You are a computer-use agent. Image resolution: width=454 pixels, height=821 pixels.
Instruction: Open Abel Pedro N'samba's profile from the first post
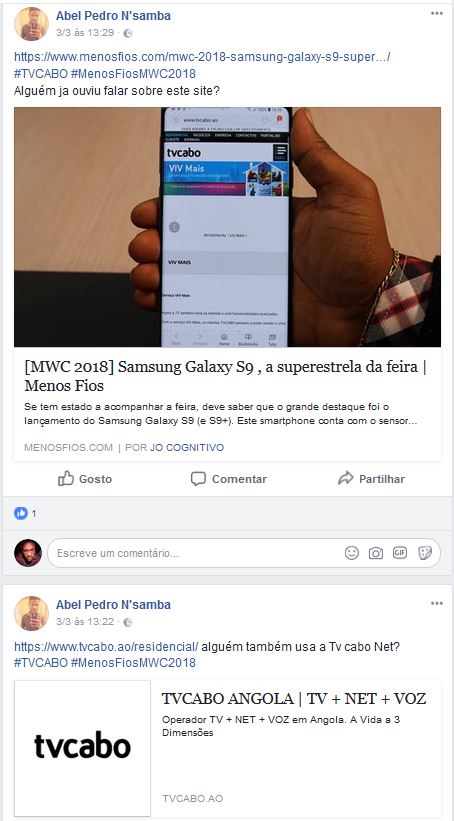pos(113,16)
